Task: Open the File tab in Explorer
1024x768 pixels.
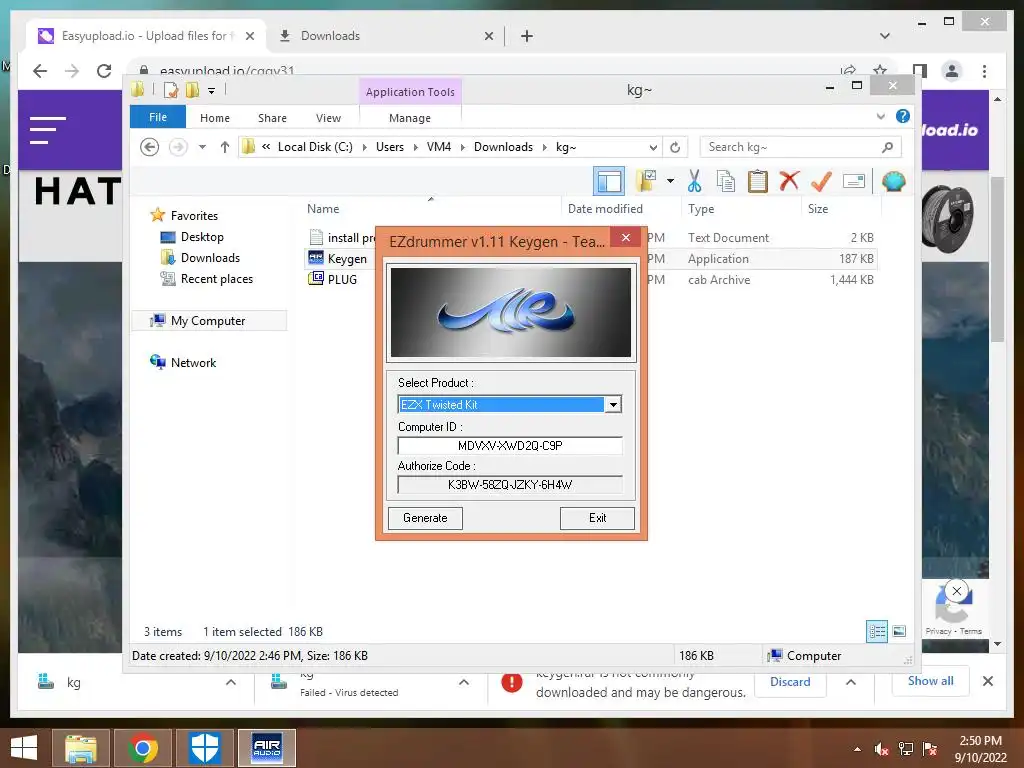Action: pyautogui.click(x=158, y=118)
